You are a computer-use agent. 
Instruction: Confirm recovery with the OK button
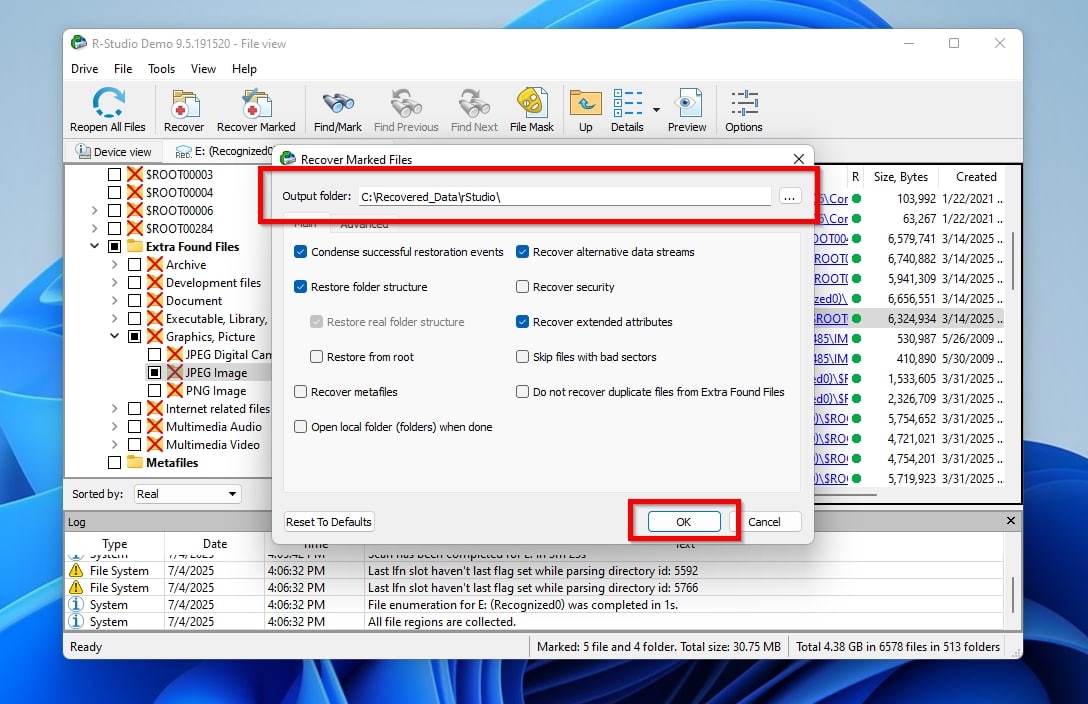coord(683,522)
